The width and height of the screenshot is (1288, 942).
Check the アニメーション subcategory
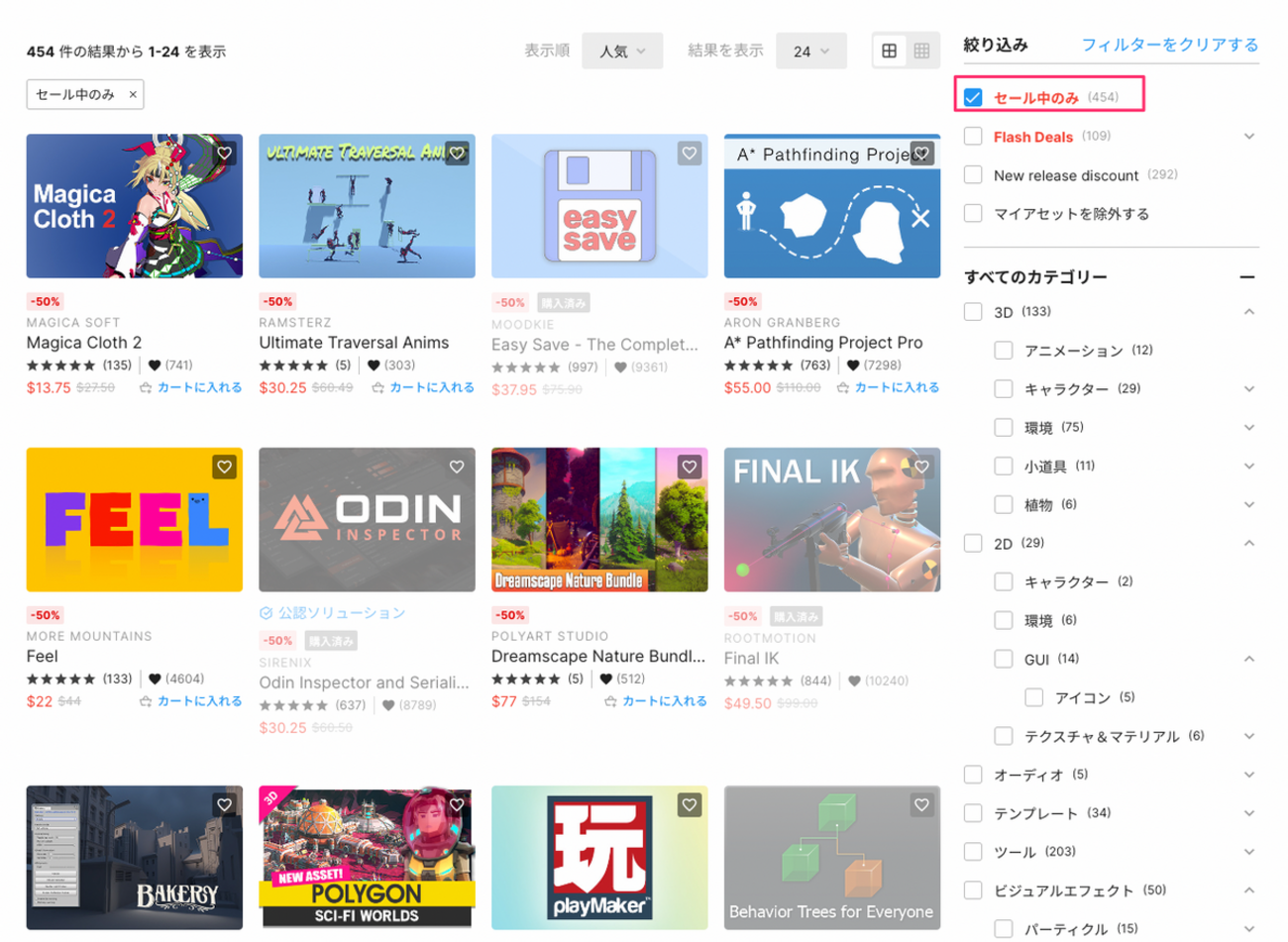click(x=1004, y=351)
